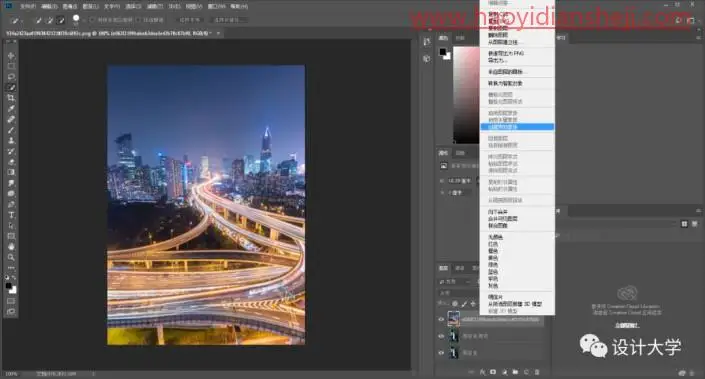Click the add layer mask icon
The image size is (705, 379).
coord(493,372)
